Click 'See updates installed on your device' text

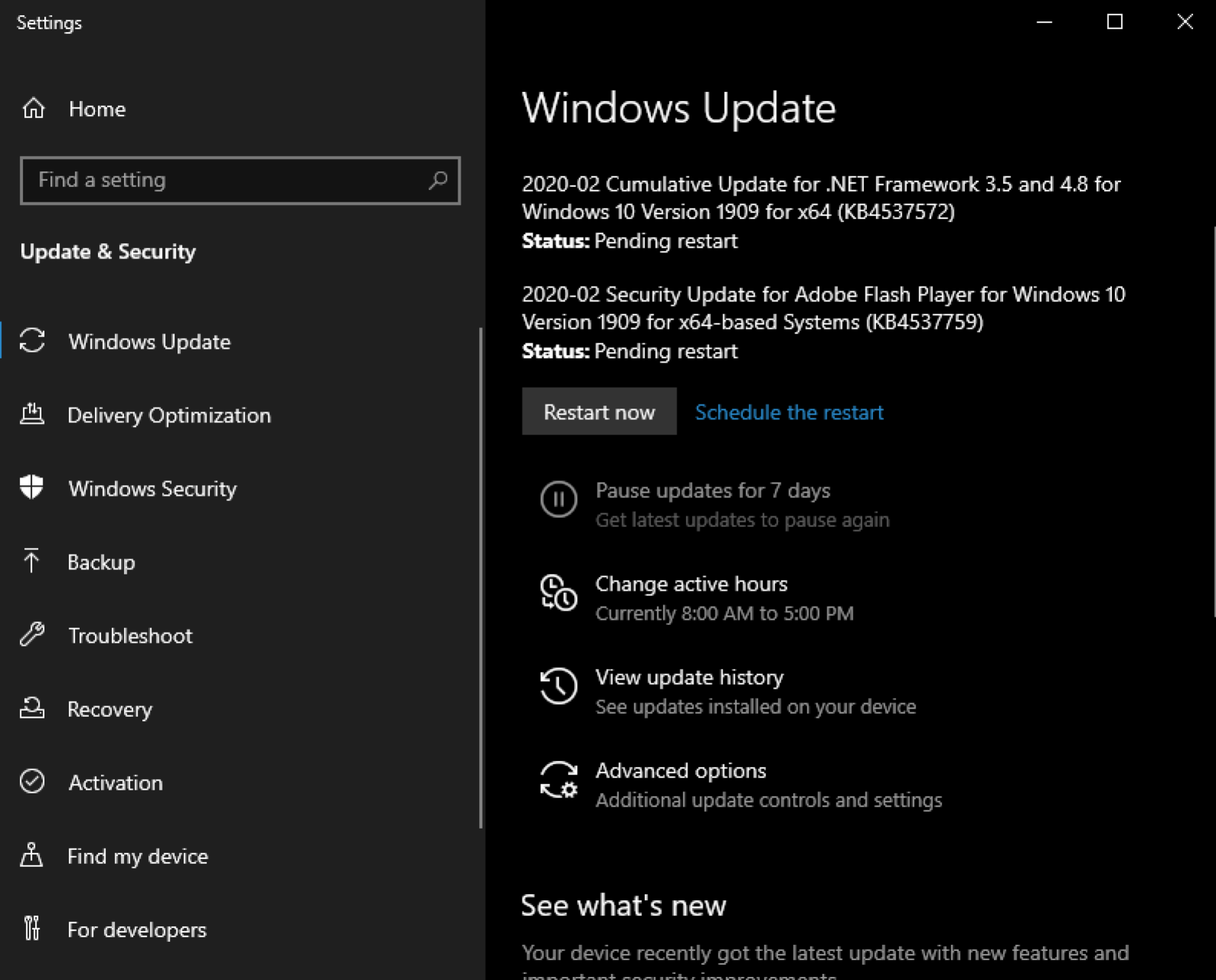tap(756, 706)
